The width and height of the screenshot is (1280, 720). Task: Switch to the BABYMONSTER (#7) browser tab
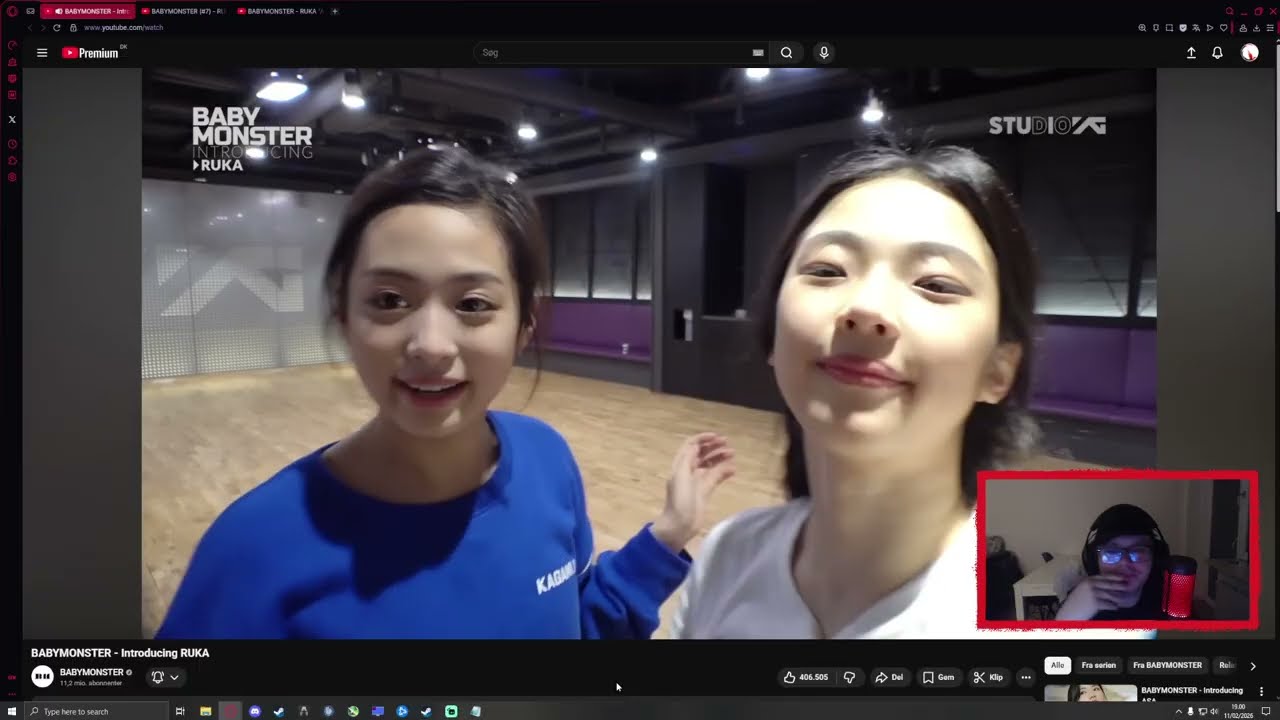pyautogui.click(x=182, y=11)
